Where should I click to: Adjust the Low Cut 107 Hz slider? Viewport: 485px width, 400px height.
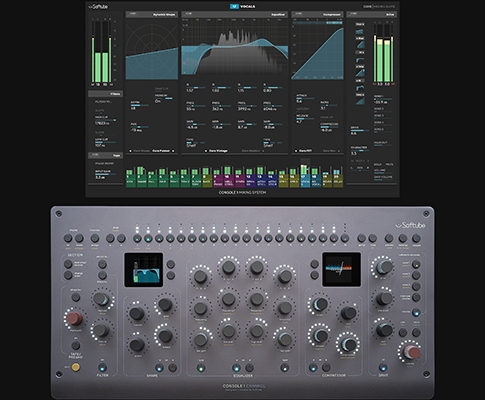pyautogui.click(x=106, y=142)
